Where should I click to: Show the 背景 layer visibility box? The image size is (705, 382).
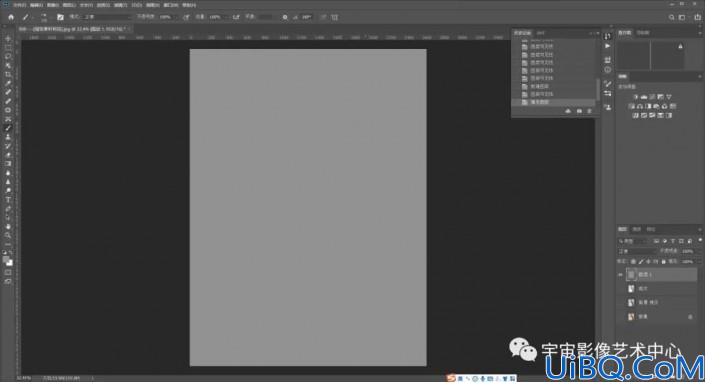(x=621, y=317)
